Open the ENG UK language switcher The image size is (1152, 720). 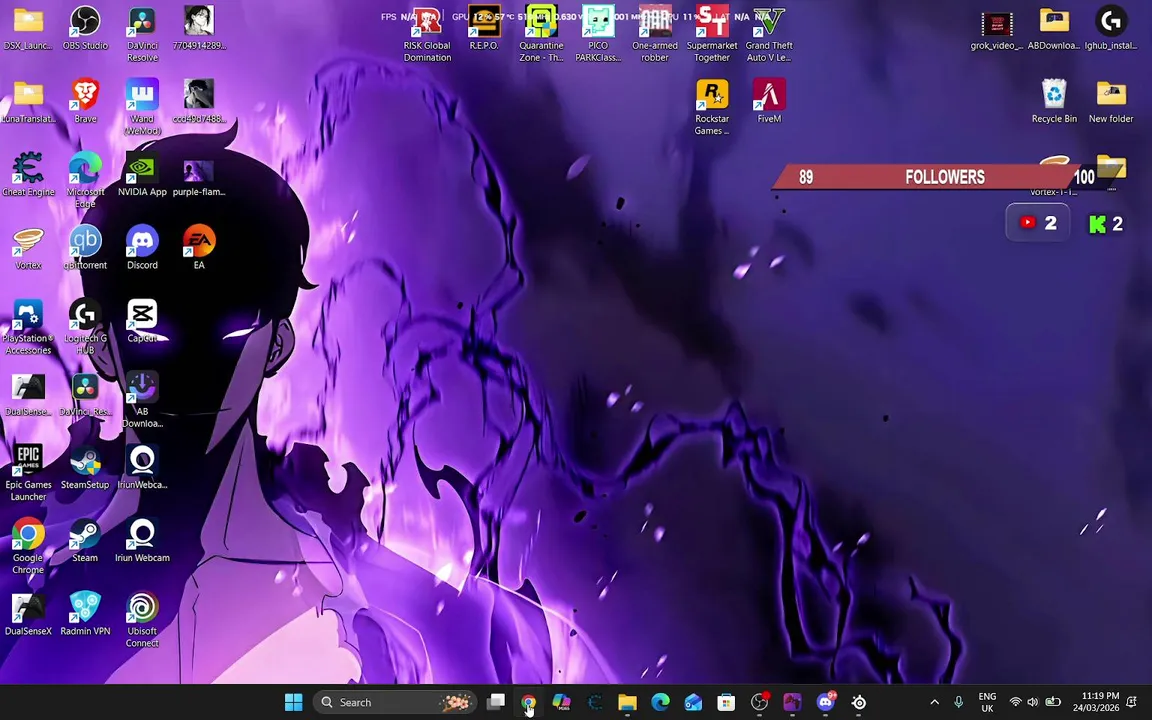pyautogui.click(x=987, y=702)
